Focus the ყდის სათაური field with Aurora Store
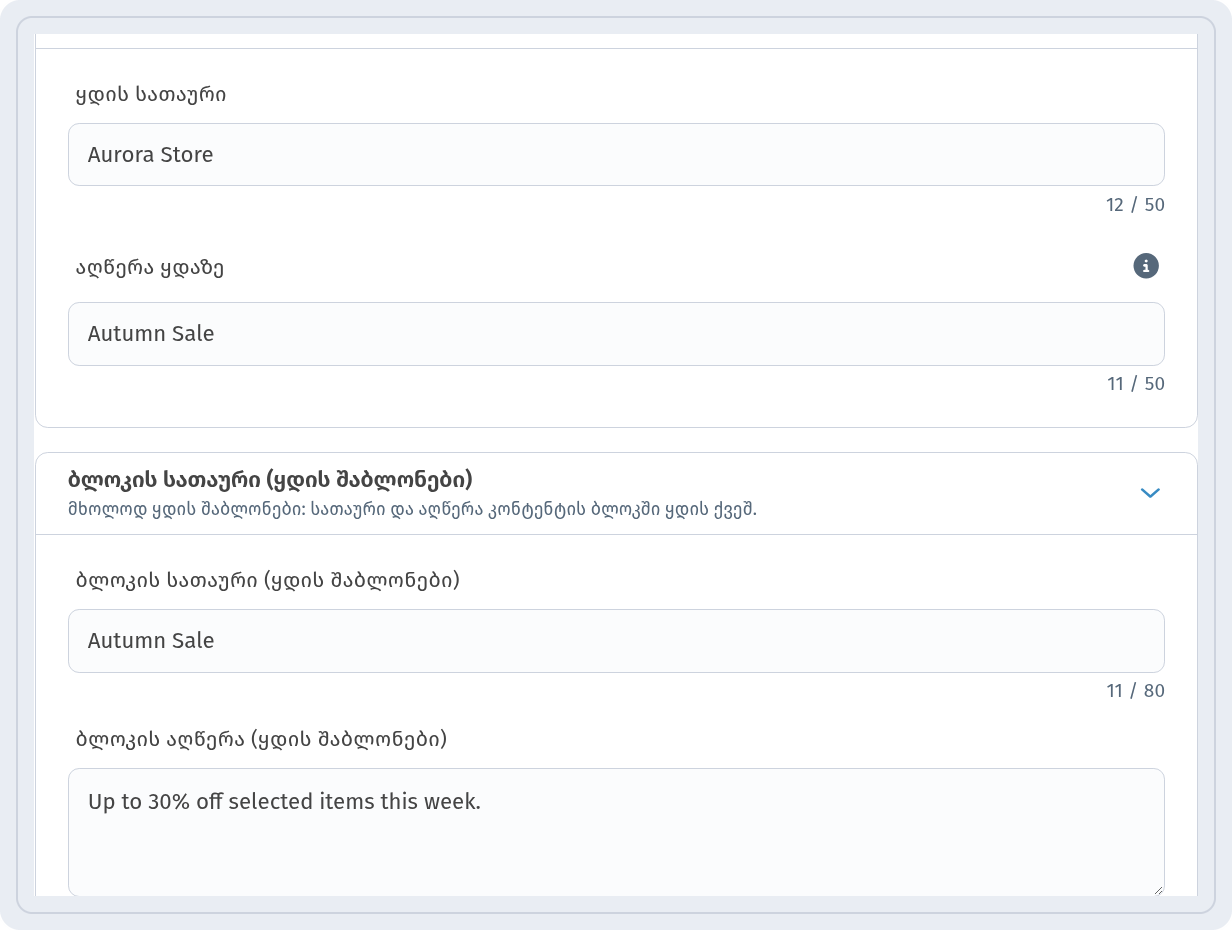 click(616, 155)
